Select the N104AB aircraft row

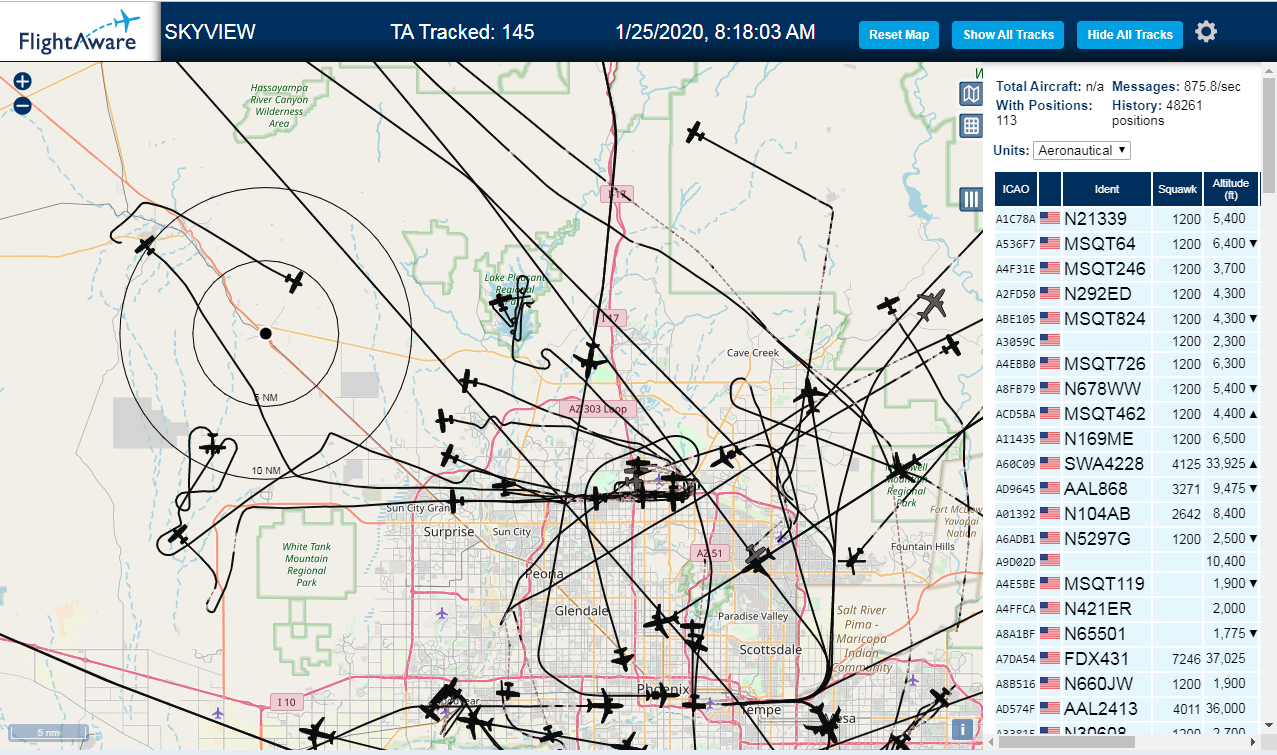[1127, 513]
